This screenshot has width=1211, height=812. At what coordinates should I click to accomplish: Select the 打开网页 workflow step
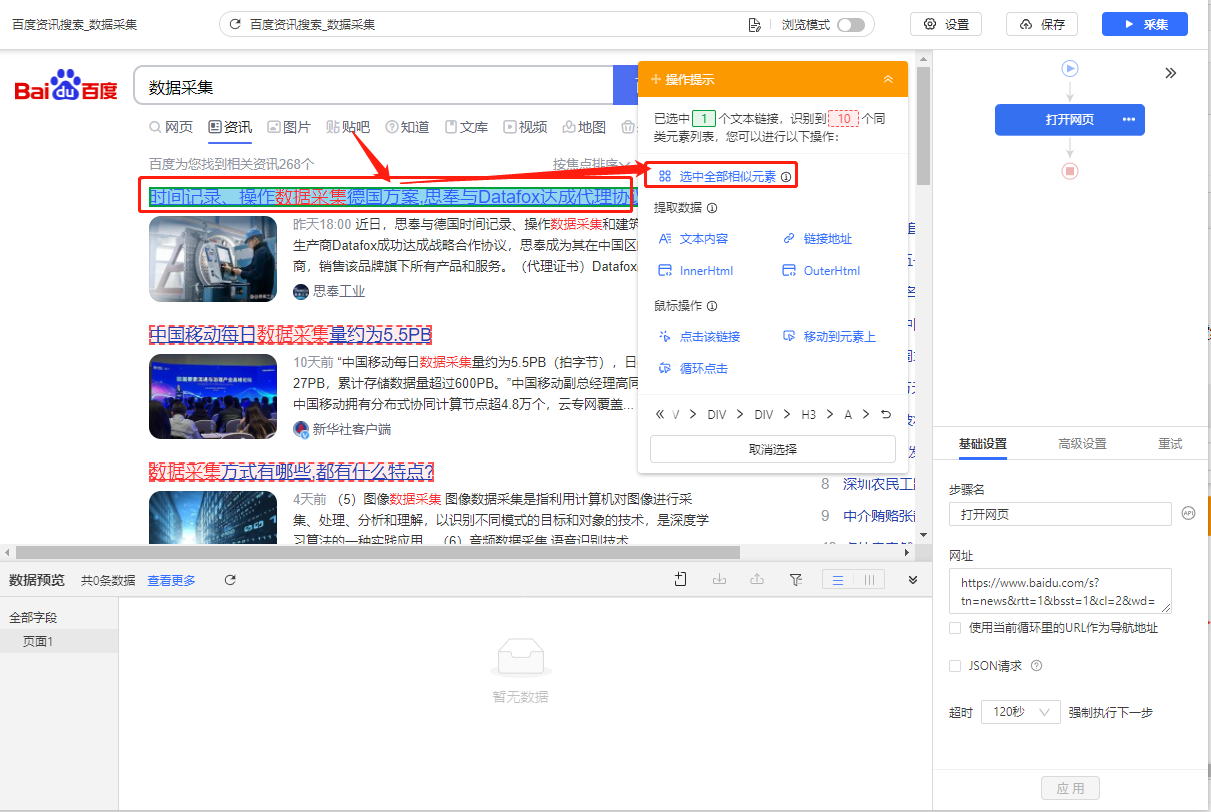click(1070, 120)
